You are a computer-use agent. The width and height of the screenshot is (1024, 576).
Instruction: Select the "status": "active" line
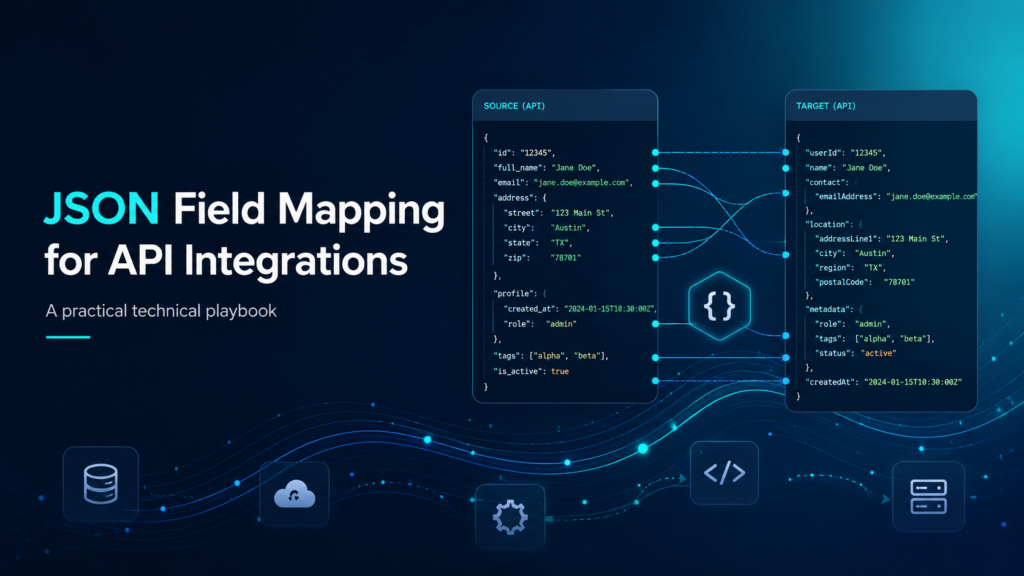pos(856,353)
